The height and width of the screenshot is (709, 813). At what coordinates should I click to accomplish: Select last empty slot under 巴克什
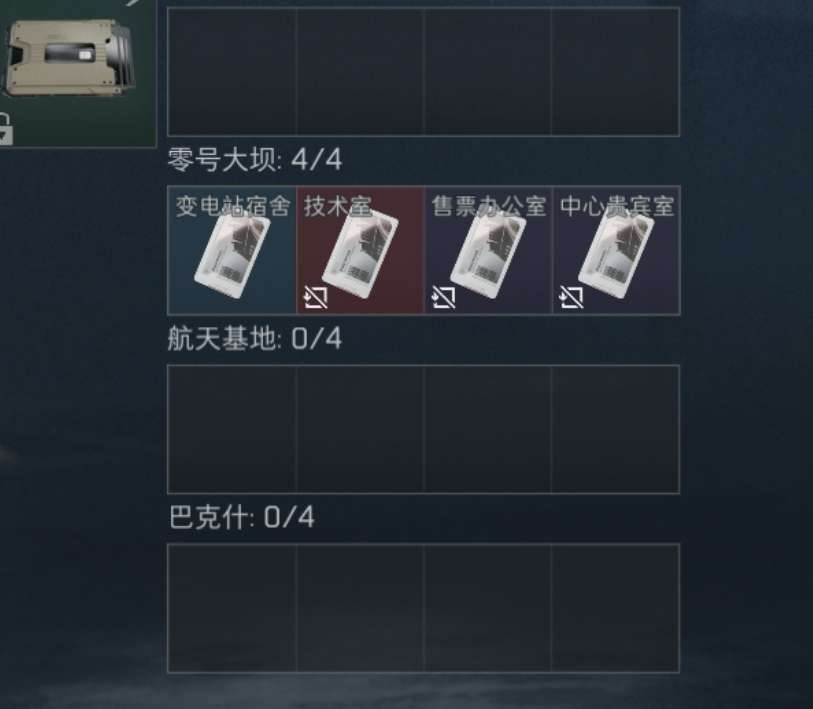(616, 608)
